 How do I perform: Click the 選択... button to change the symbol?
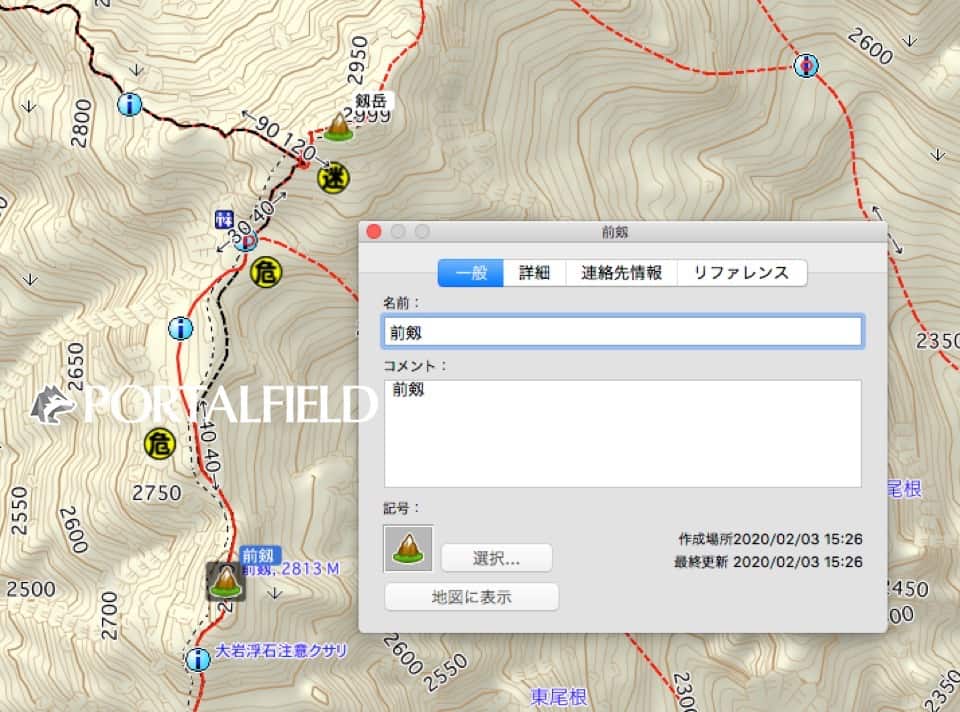[497, 558]
